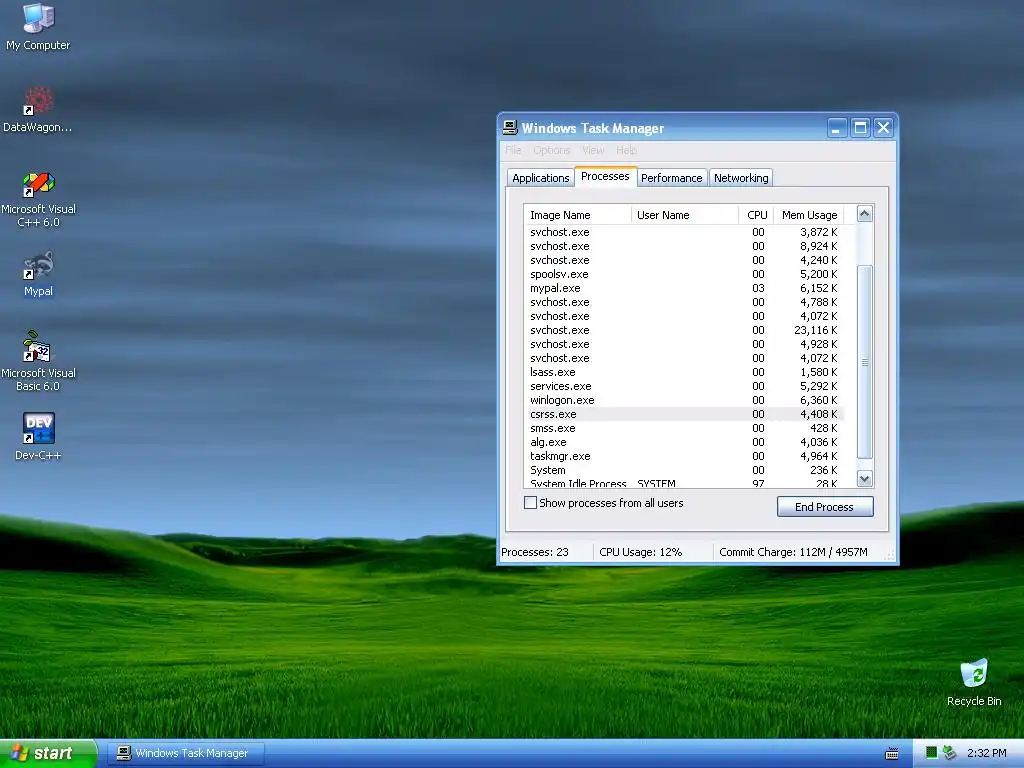The width and height of the screenshot is (1024, 768).
Task: Sort by Mem Usage column header
Action: [x=809, y=215]
